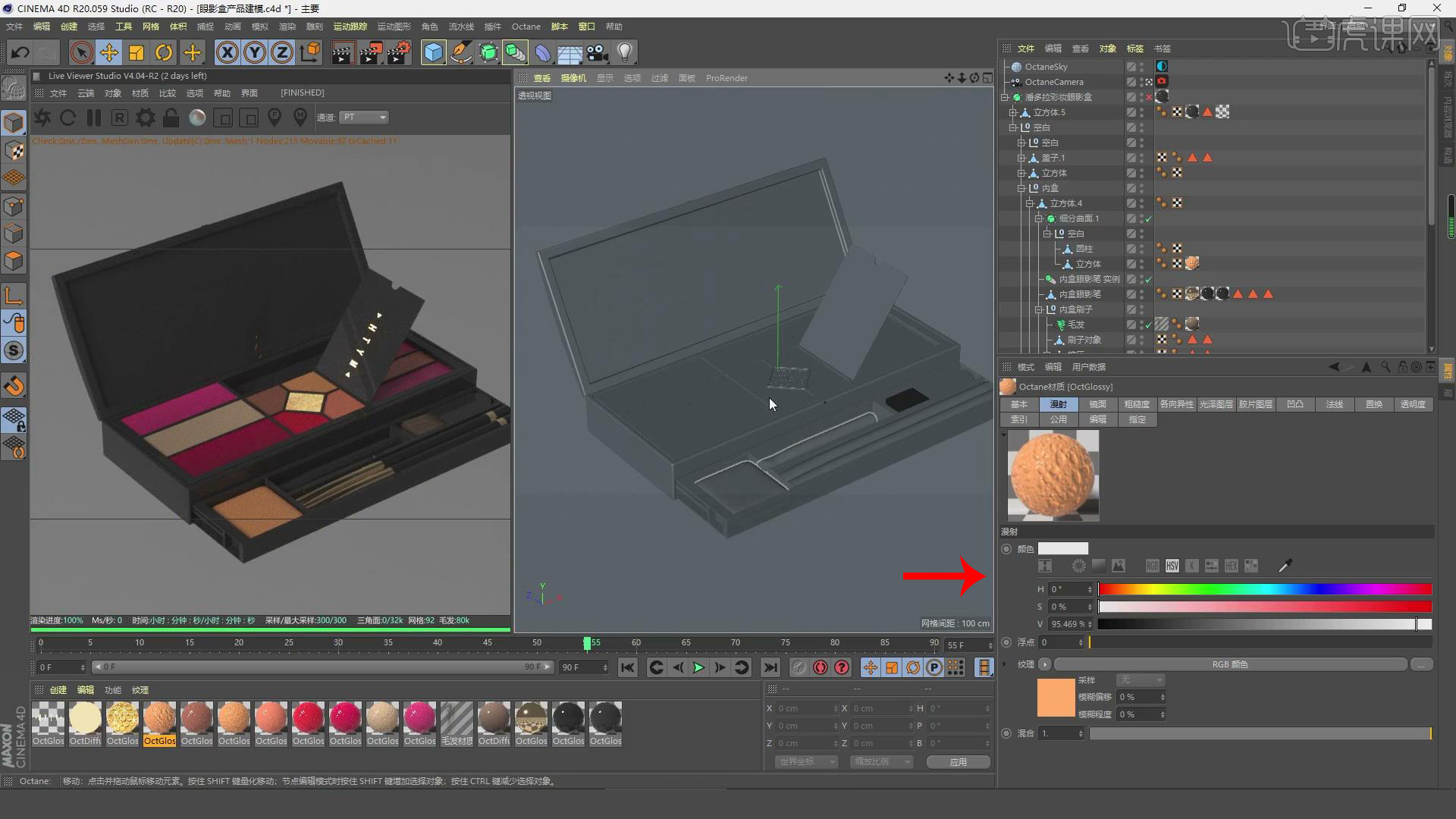Collapse the 内盒 tree item
This screenshot has height=819, width=1456.
click(1021, 187)
